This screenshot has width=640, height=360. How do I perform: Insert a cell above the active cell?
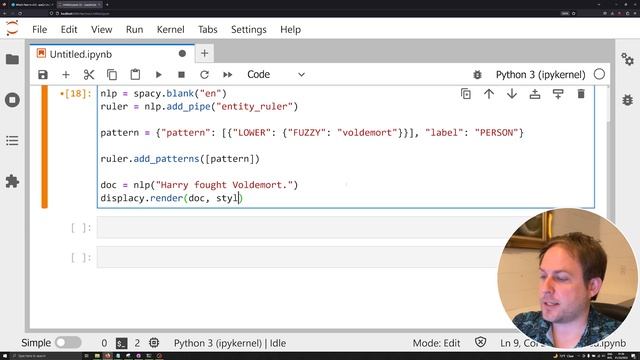coord(535,94)
